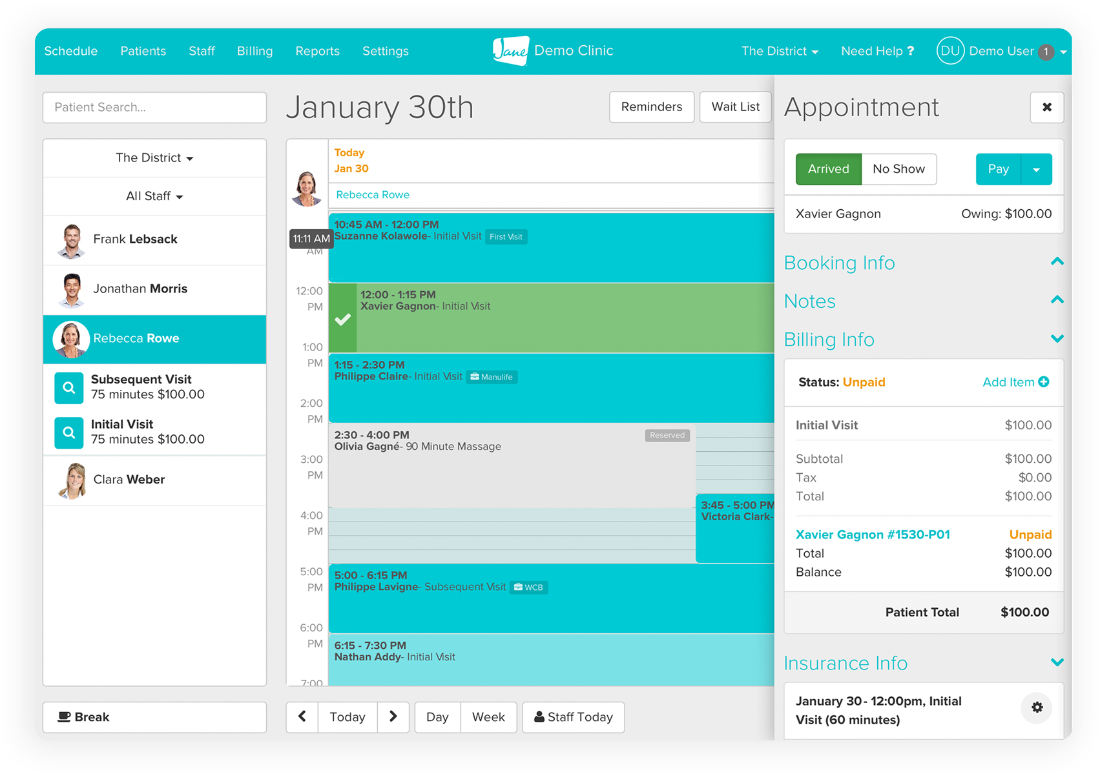Expand the All Staff dropdown
Viewport: 1100px width, 774px height.
(x=154, y=196)
